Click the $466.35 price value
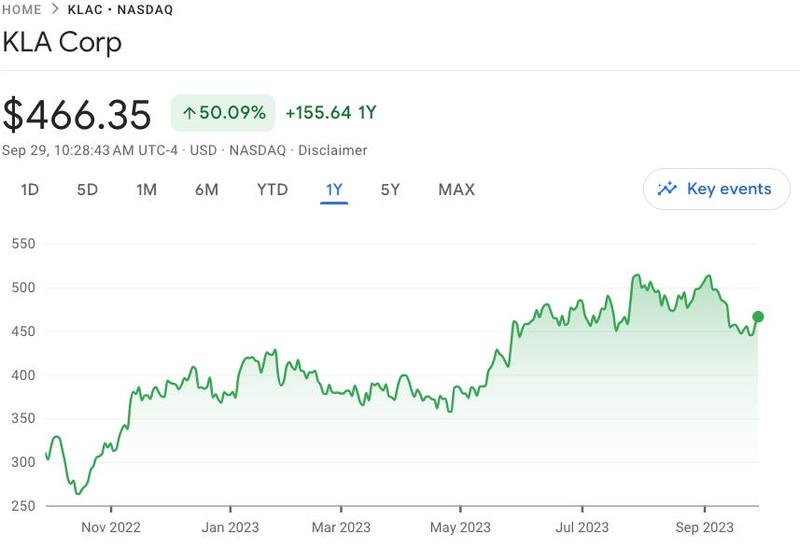 click(x=77, y=114)
